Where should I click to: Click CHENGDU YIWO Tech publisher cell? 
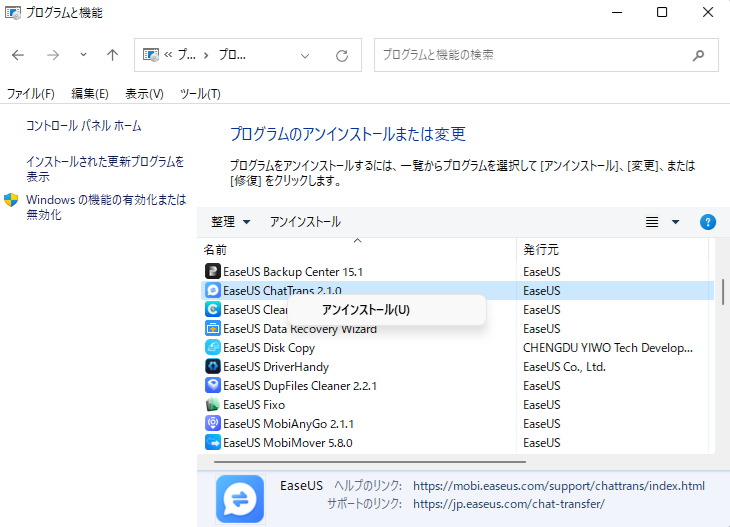click(608, 348)
